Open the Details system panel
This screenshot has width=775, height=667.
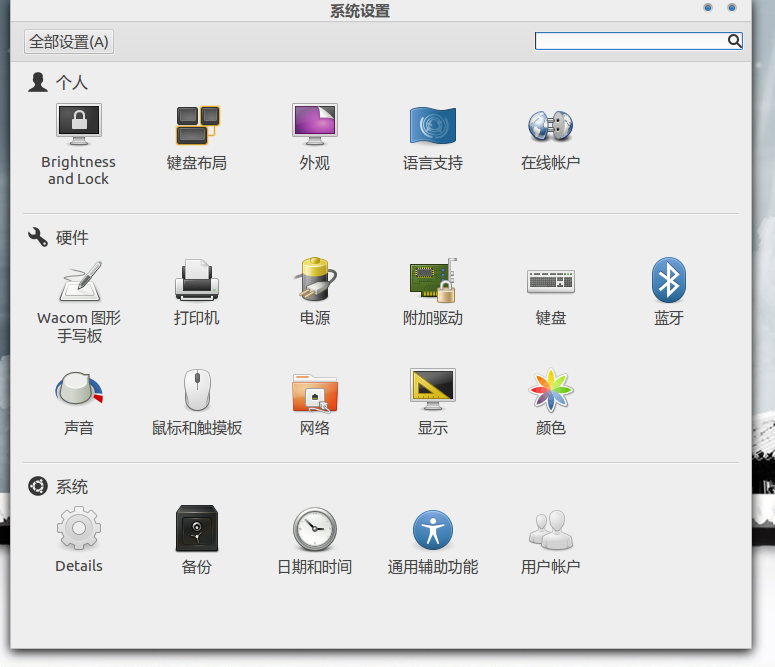(79, 540)
